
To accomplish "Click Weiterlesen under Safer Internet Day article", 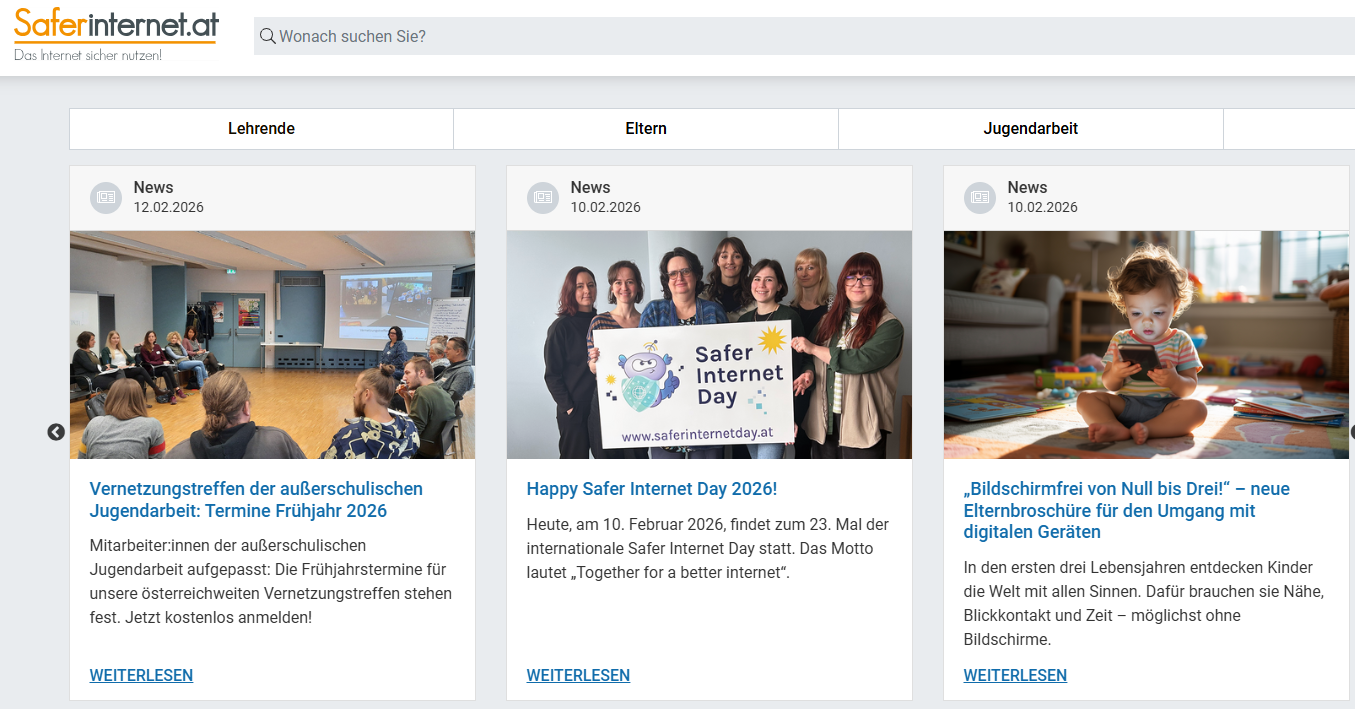I will [578, 675].
